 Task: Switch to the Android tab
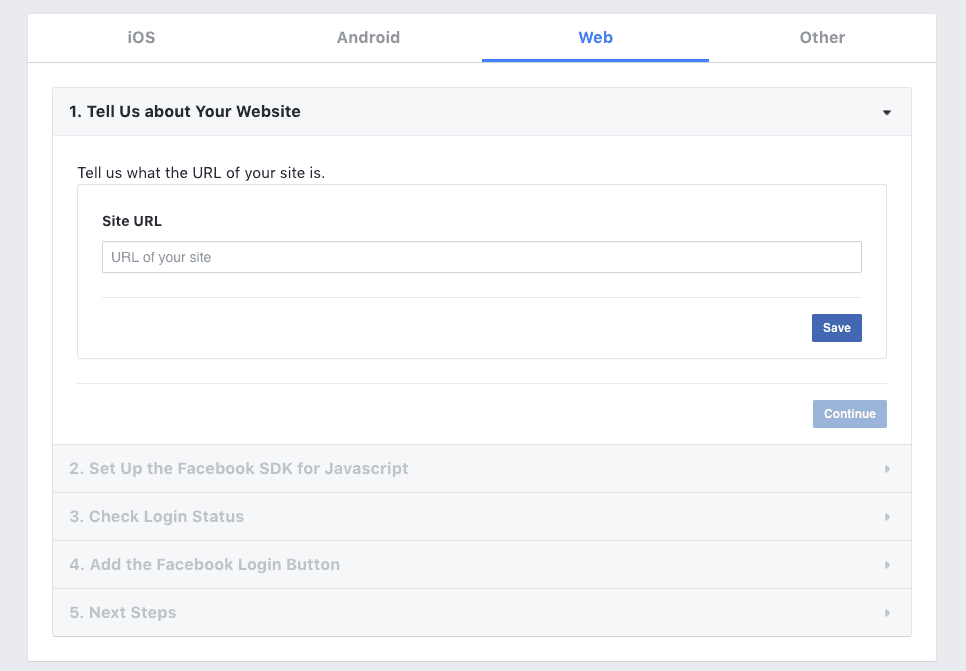[368, 38]
